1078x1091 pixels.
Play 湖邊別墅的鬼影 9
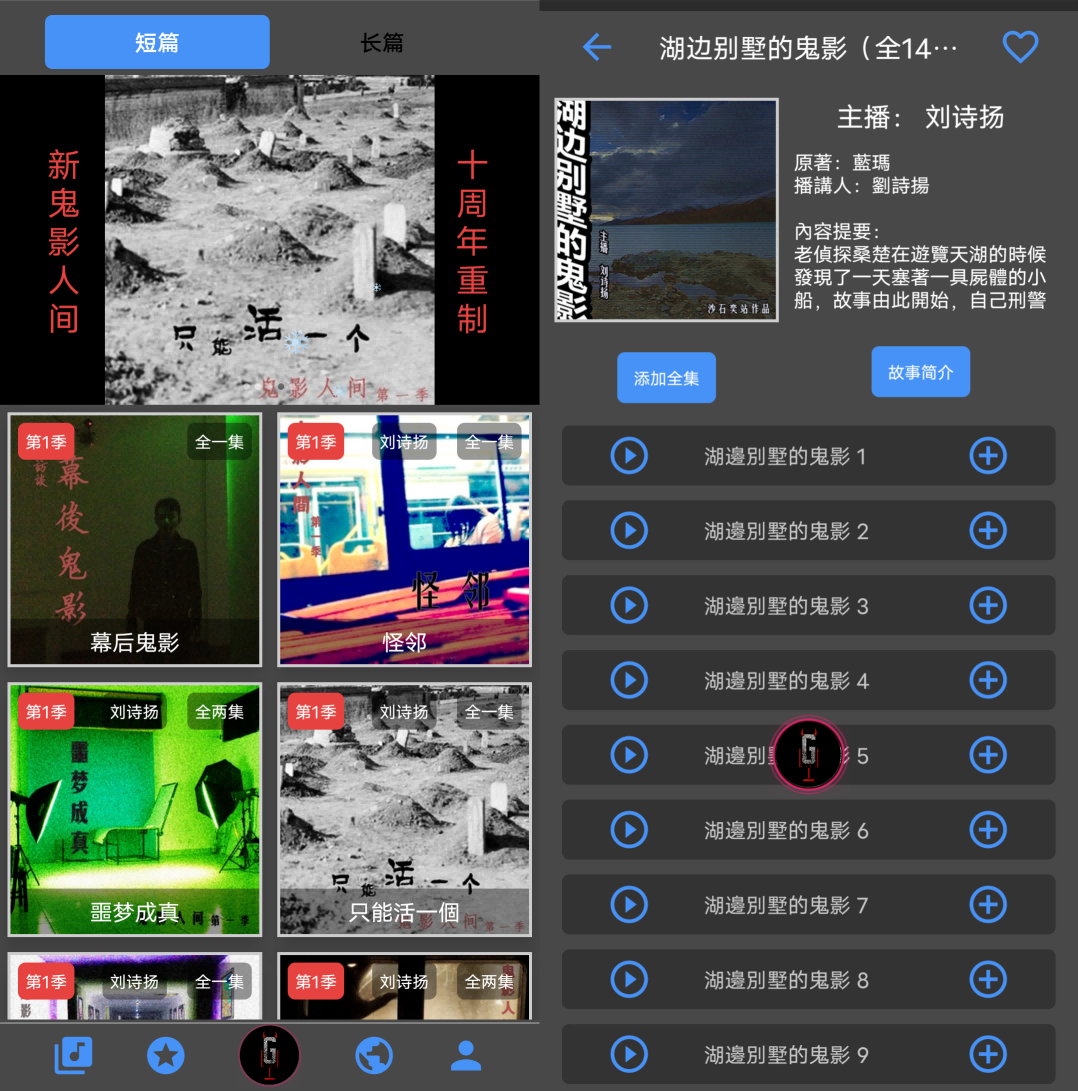pos(629,1054)
